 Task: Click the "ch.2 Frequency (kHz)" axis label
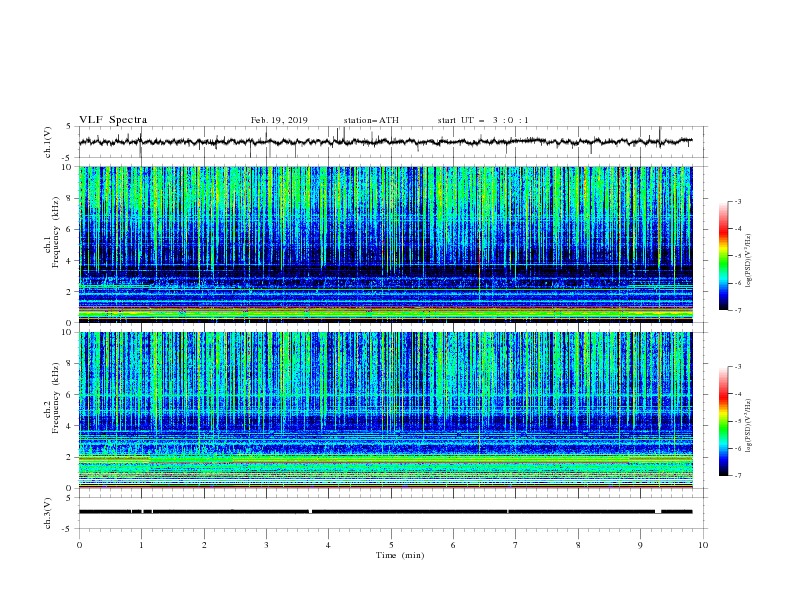pos(52,398)
